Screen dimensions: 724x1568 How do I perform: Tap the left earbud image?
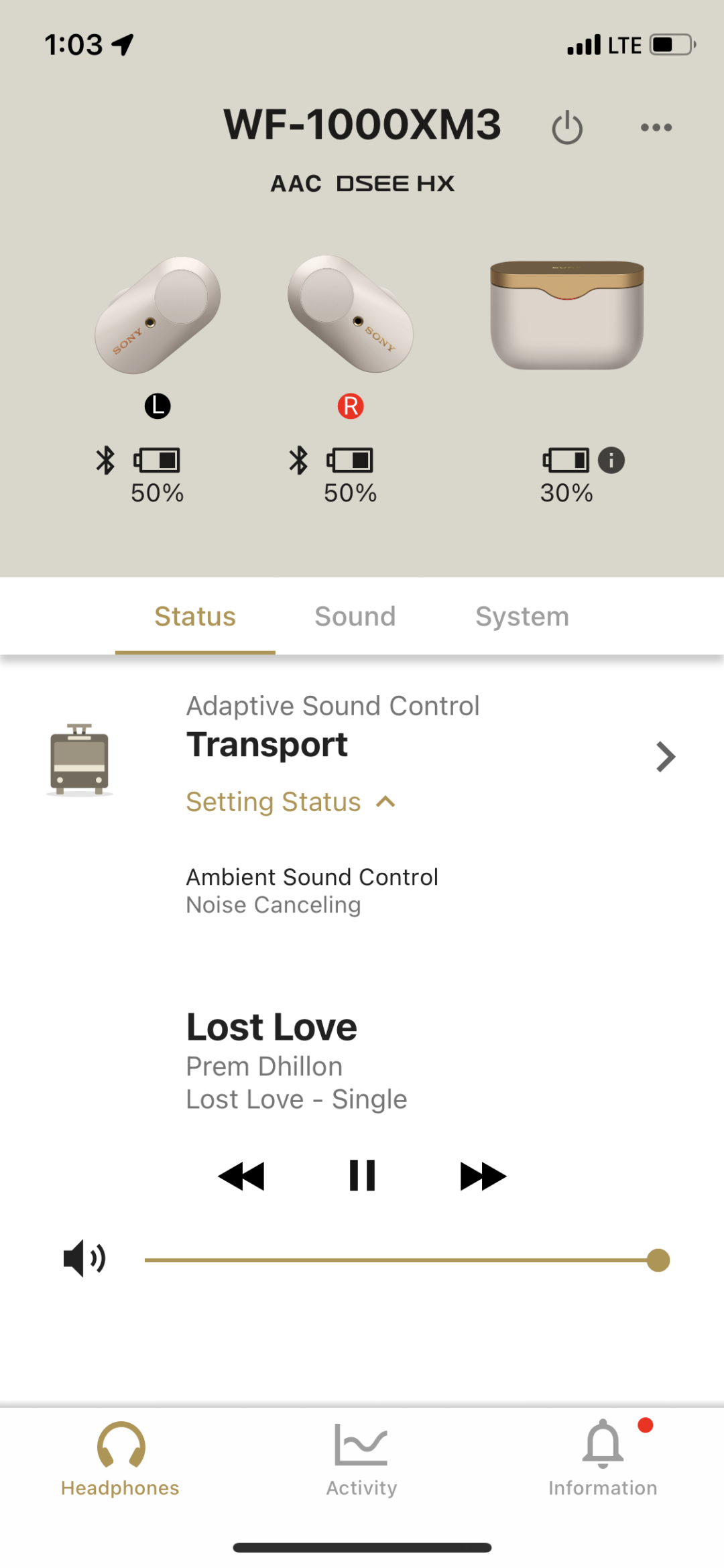pos(158,315)
